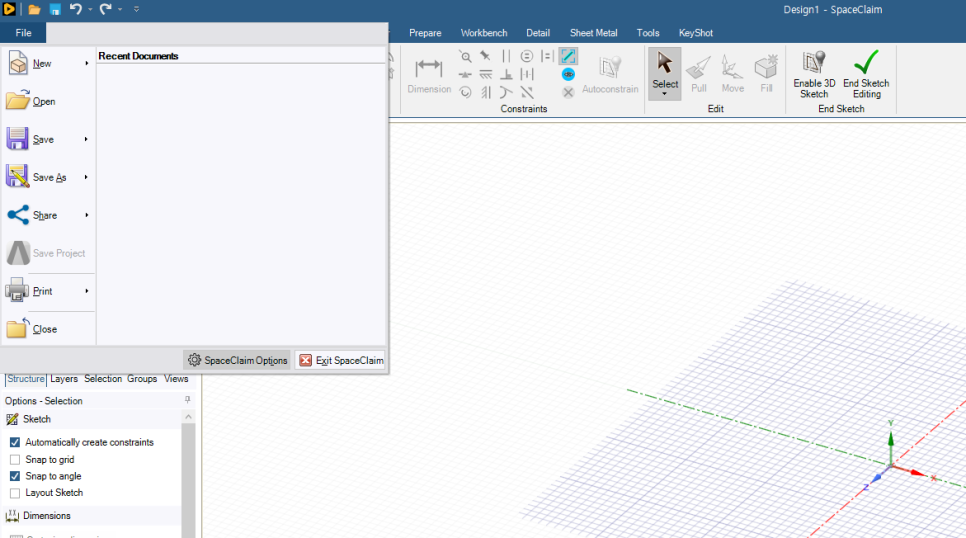The image size is (966, 538).
Task: Undo the last action
Action: tap(76, 9)
